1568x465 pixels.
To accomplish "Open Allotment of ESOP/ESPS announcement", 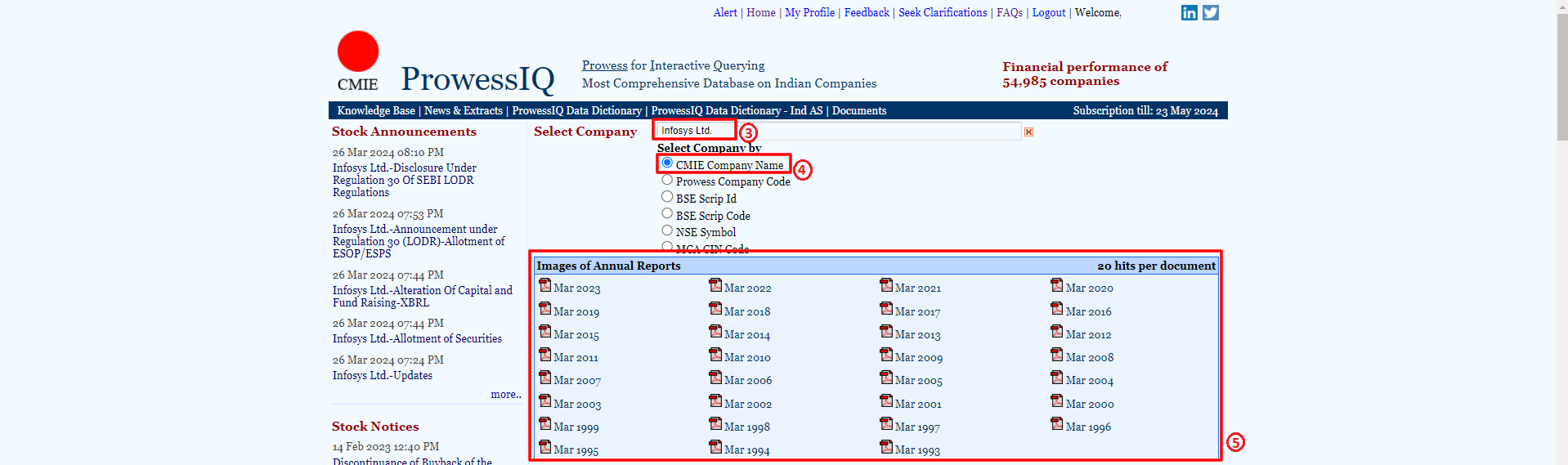I will click(419, 241).
